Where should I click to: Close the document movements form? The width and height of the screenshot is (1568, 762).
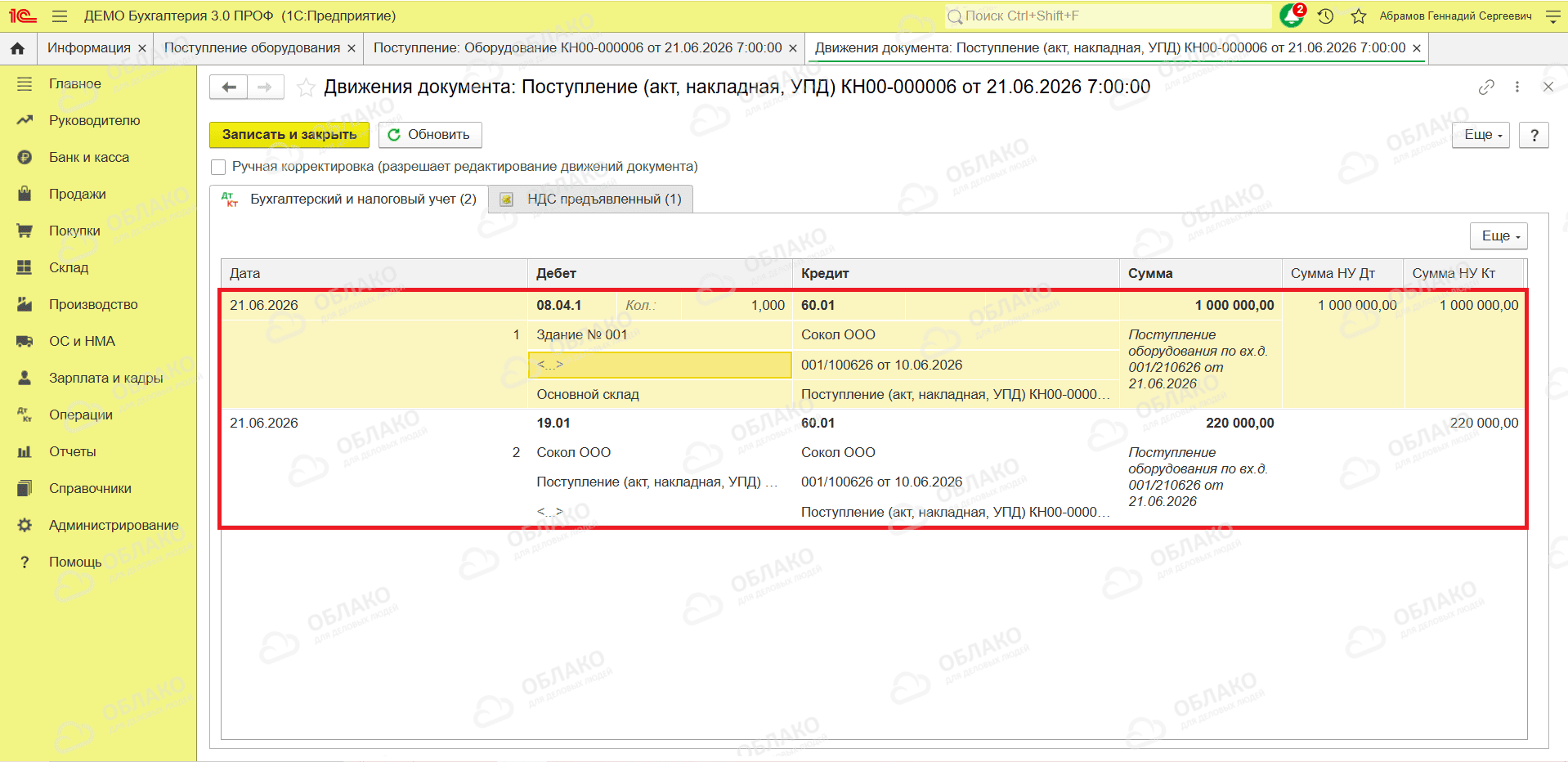click(1548, 87)
